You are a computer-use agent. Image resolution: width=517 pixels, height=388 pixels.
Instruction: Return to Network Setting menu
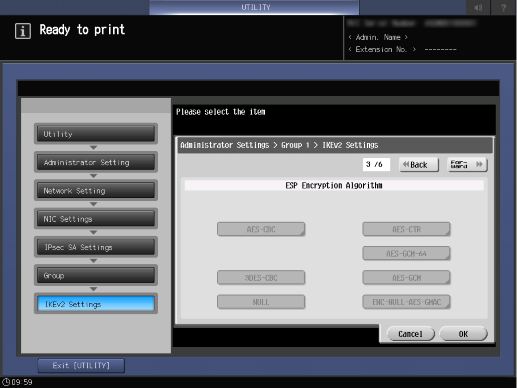click(96, 191)
